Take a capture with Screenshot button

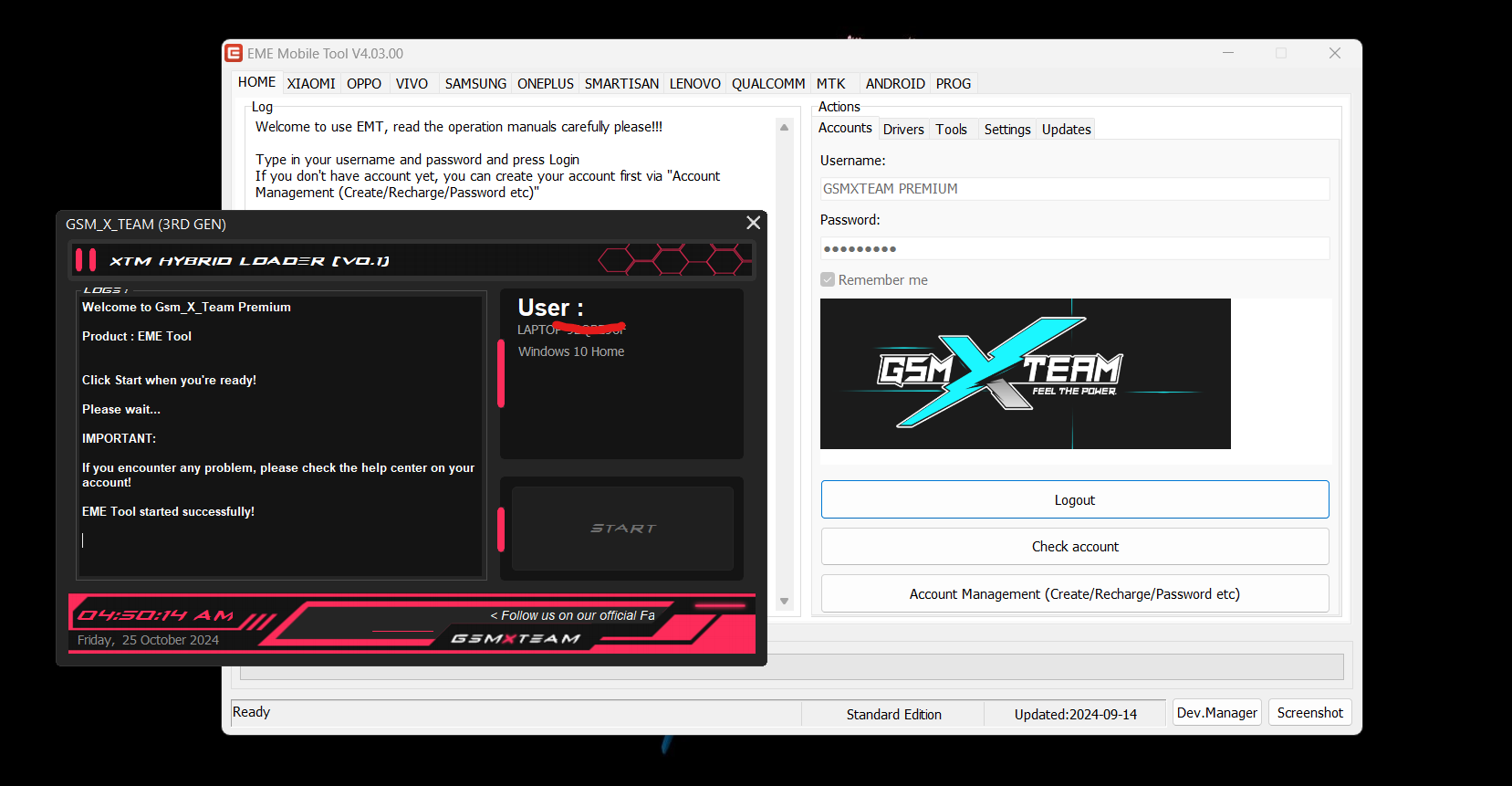pos(1309,713)
